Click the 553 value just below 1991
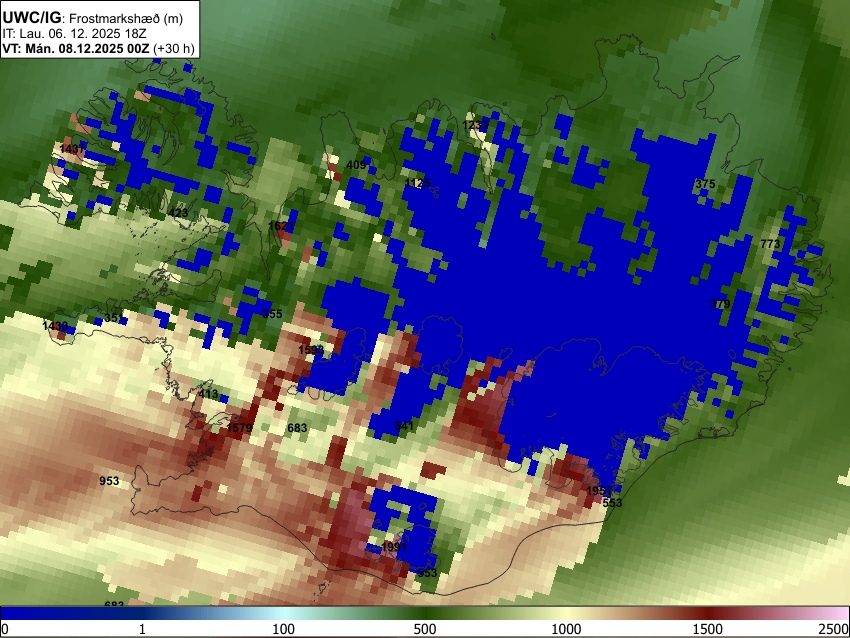 point(427,573)
